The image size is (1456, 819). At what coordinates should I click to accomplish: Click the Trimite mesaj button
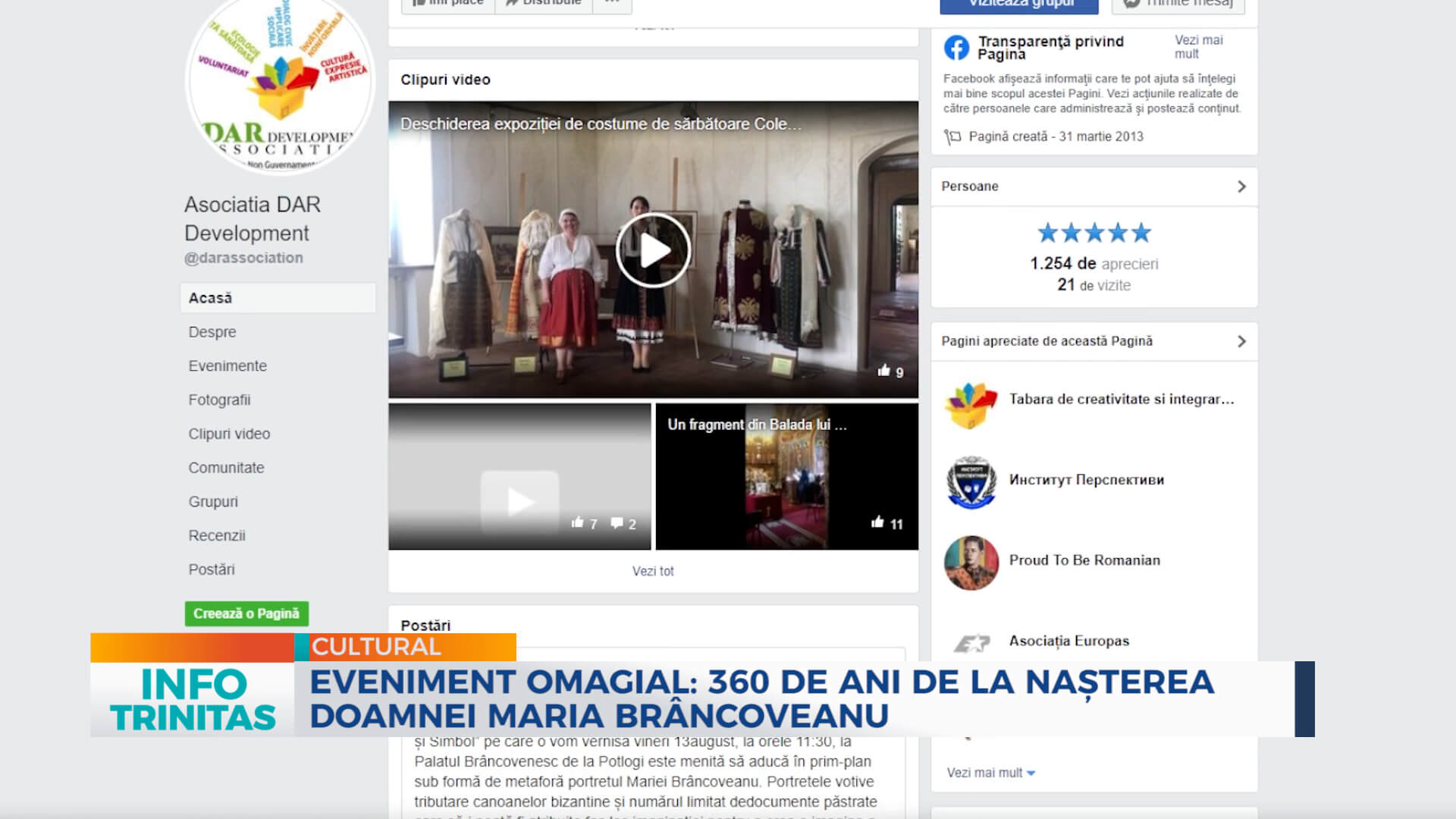(x=1178, y=6)
